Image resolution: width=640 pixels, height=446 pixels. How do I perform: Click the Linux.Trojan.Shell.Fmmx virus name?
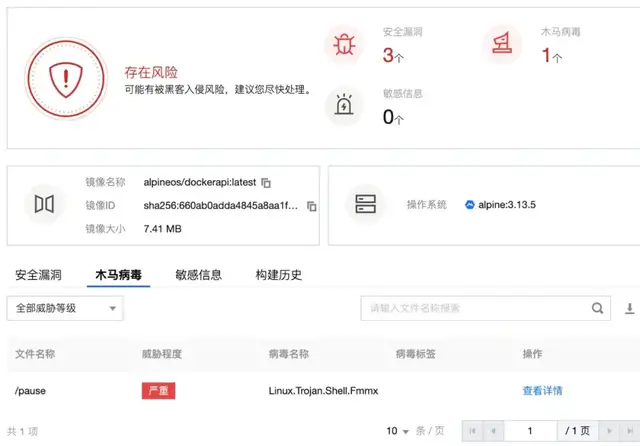pos(323,391)
